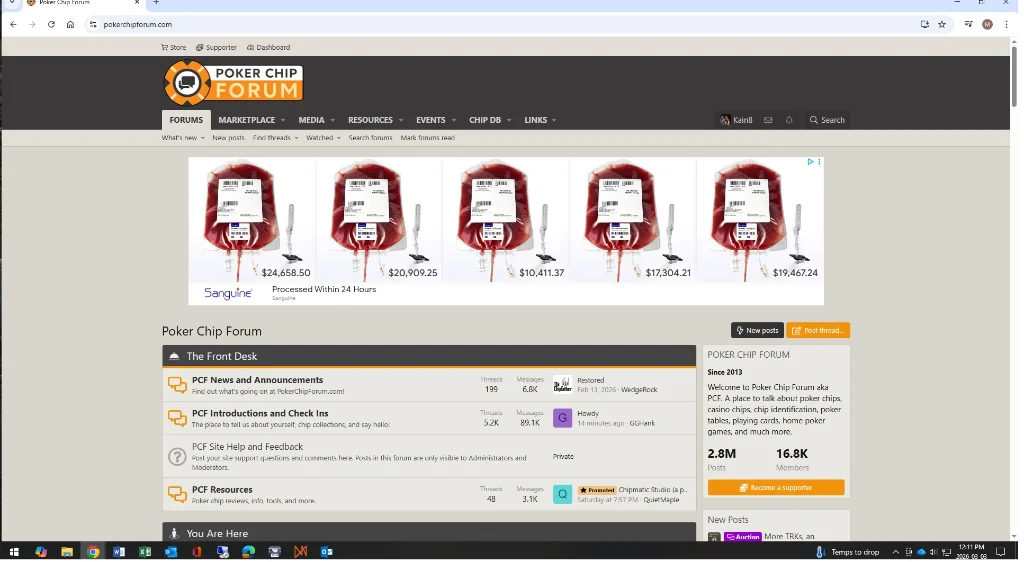Open PCF Introductions and Check Ins forum

pos(260,413)
